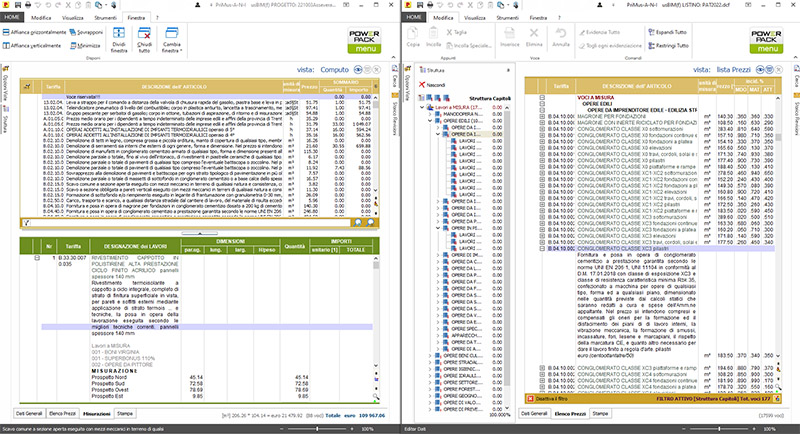This screenshot has height=434, width=800.
Task: Collapse Lavori a MISURA tree node
Action: (x=422, y=108)
